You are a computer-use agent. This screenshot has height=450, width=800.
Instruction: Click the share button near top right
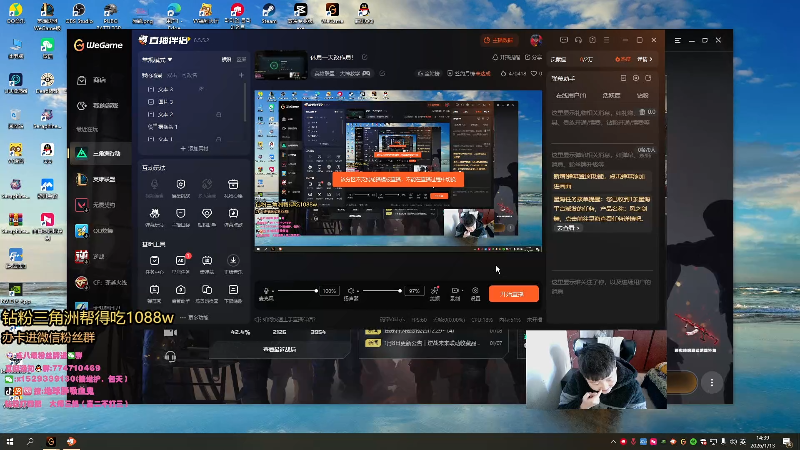point(533,58)
